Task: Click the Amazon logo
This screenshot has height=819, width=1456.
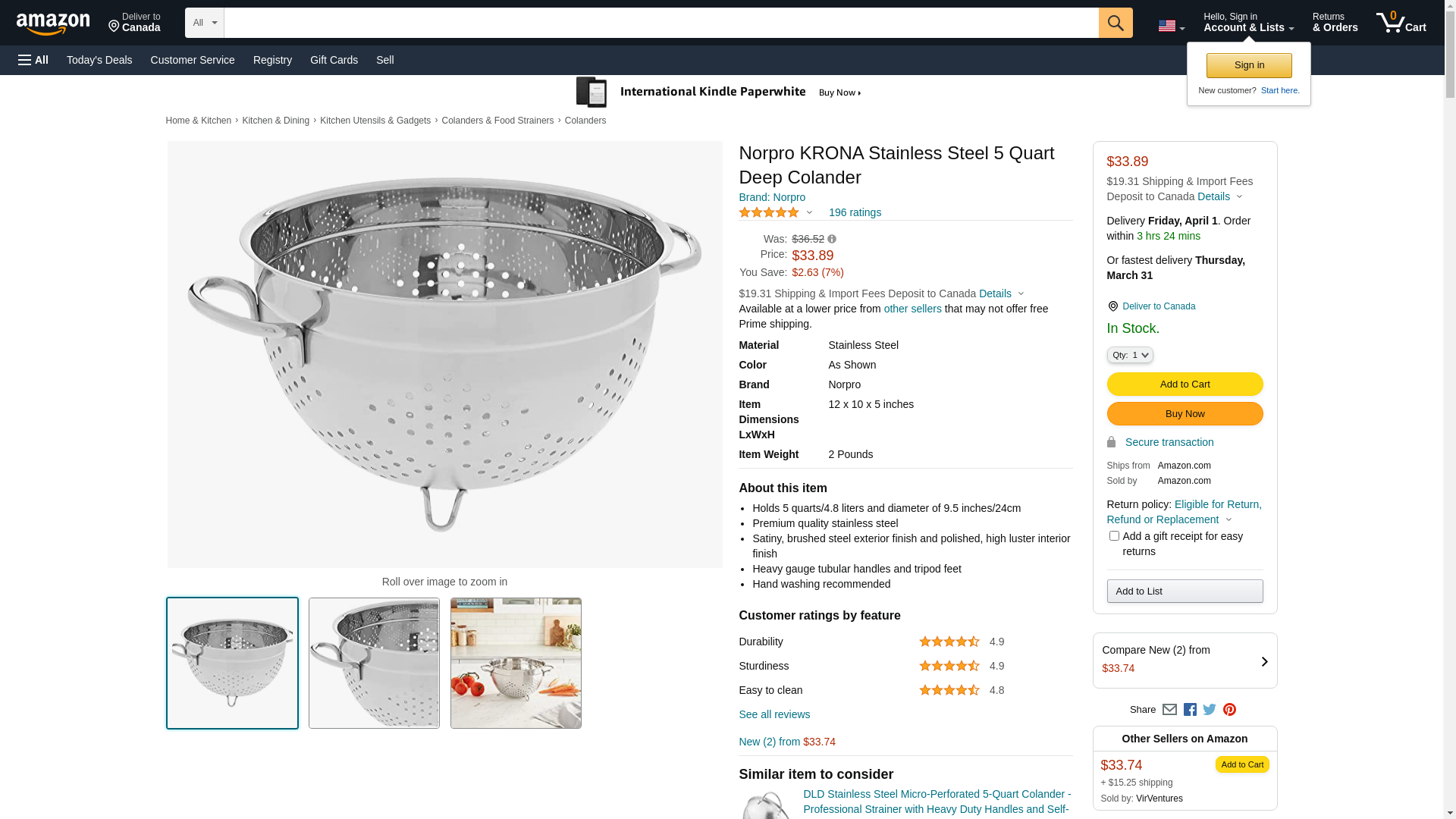Action: point(53,24)
